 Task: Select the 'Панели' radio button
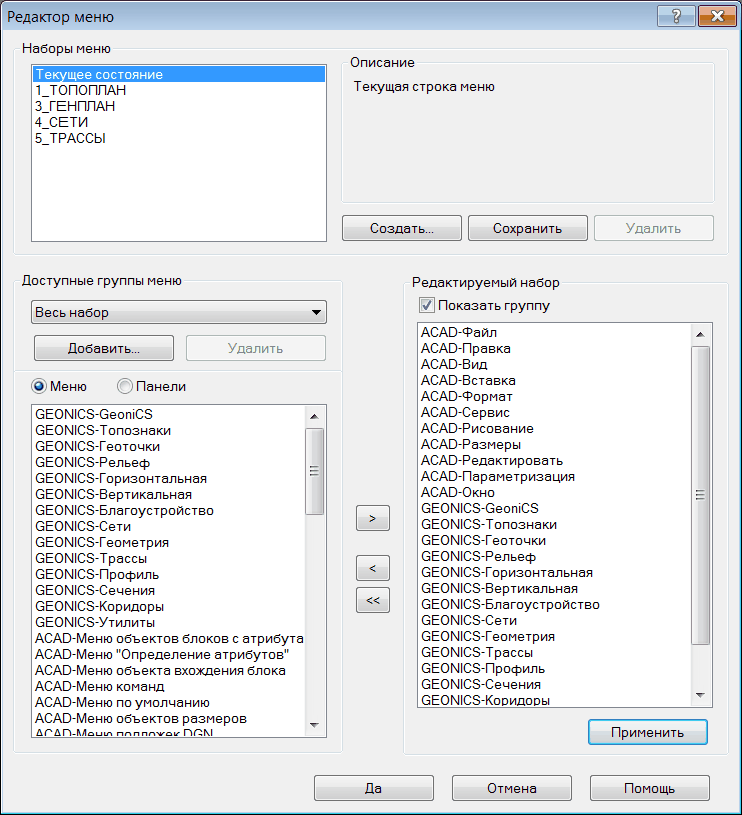point(125,386)
